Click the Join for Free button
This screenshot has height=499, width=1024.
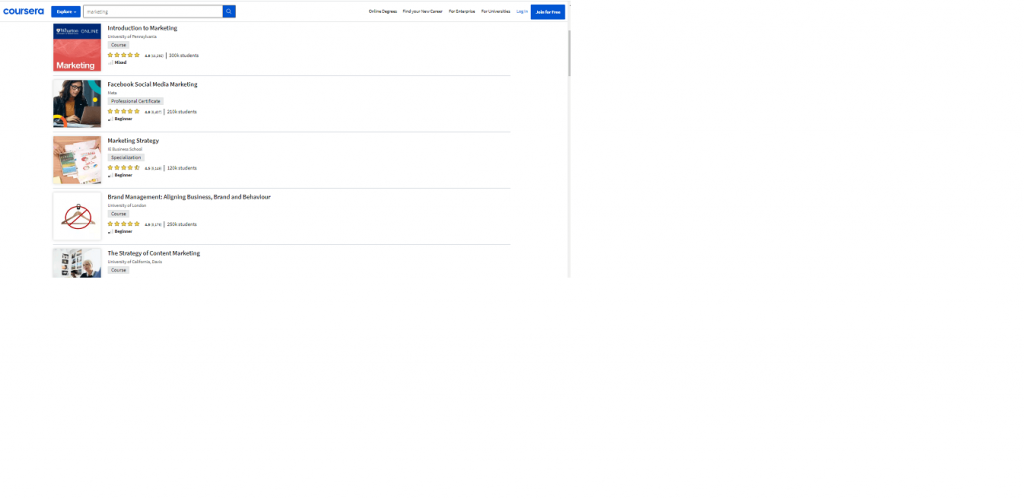[548, 12]
